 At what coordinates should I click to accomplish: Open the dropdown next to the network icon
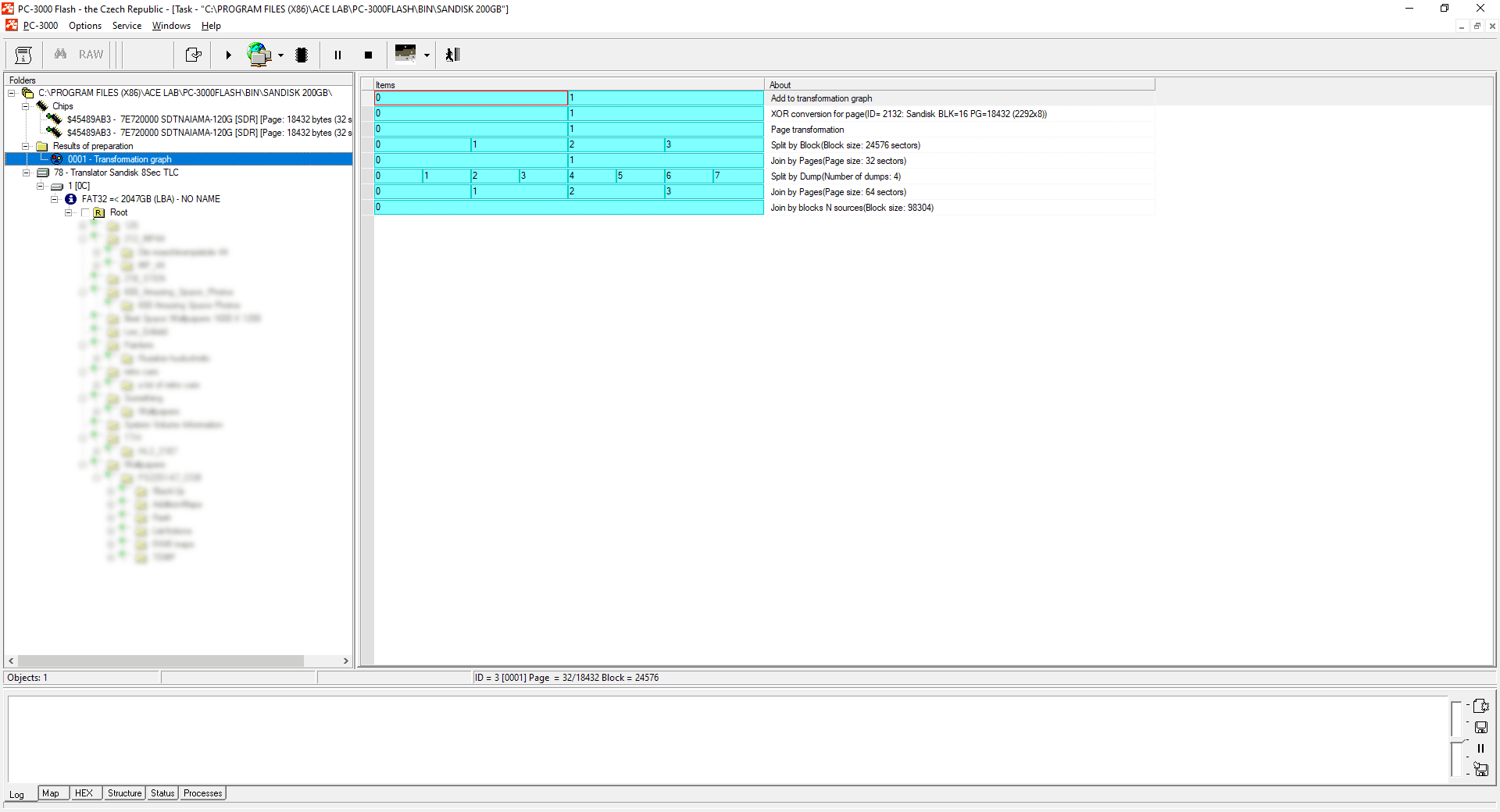pos(280,55)
